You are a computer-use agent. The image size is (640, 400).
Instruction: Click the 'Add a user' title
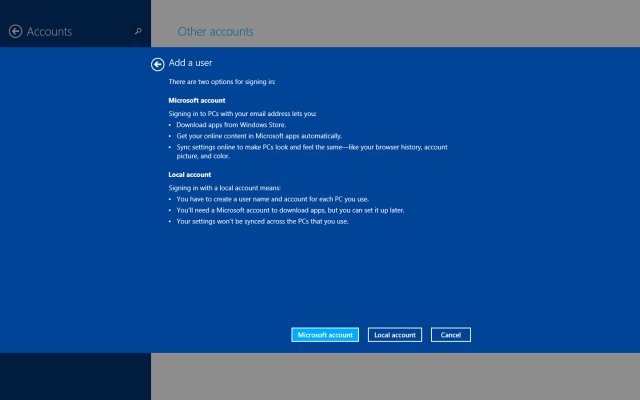[191, 63]
